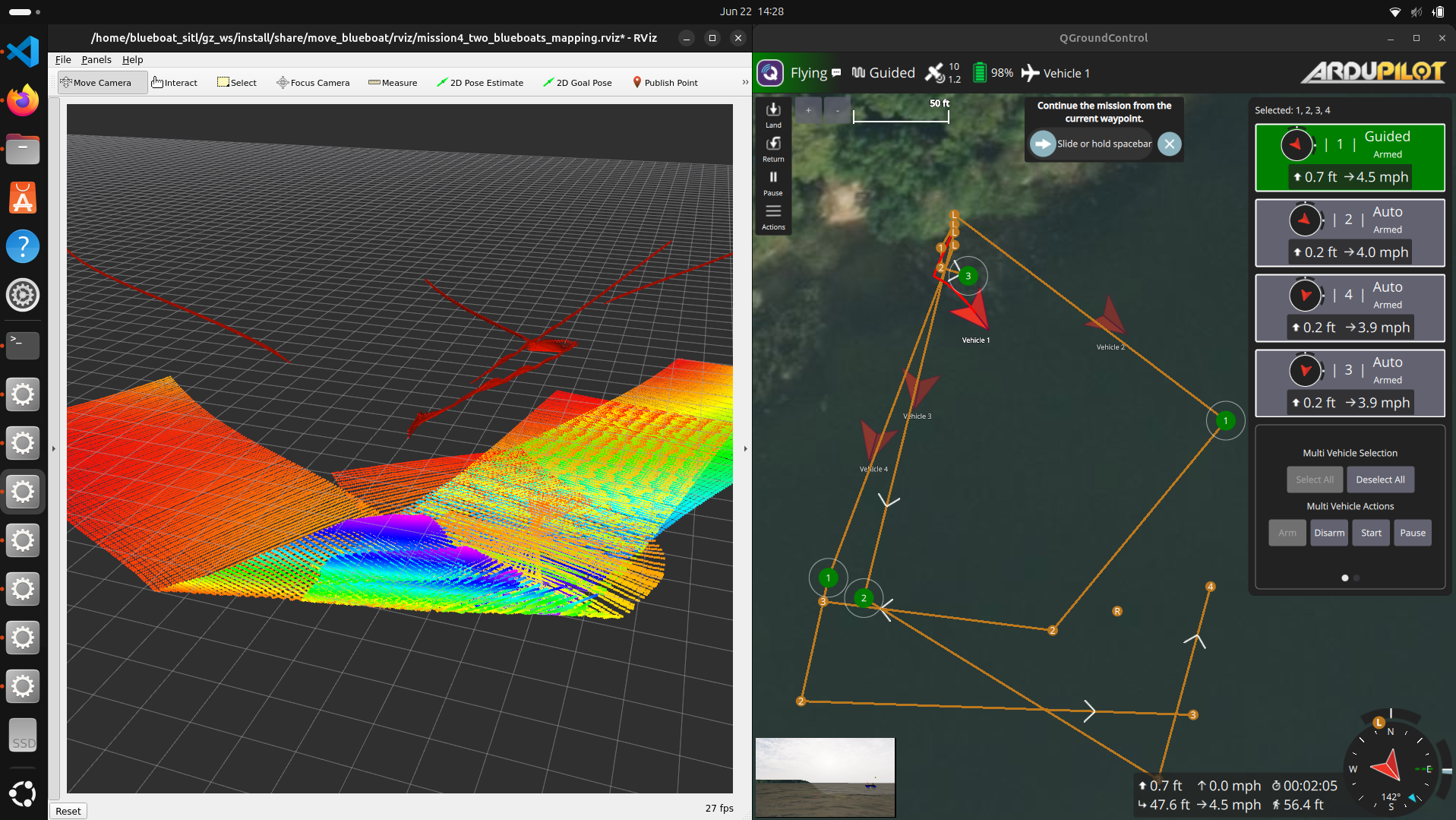Zoom out the map with minus button
The height and width of the screenshot is (820, 1456).
pos(837,110)
